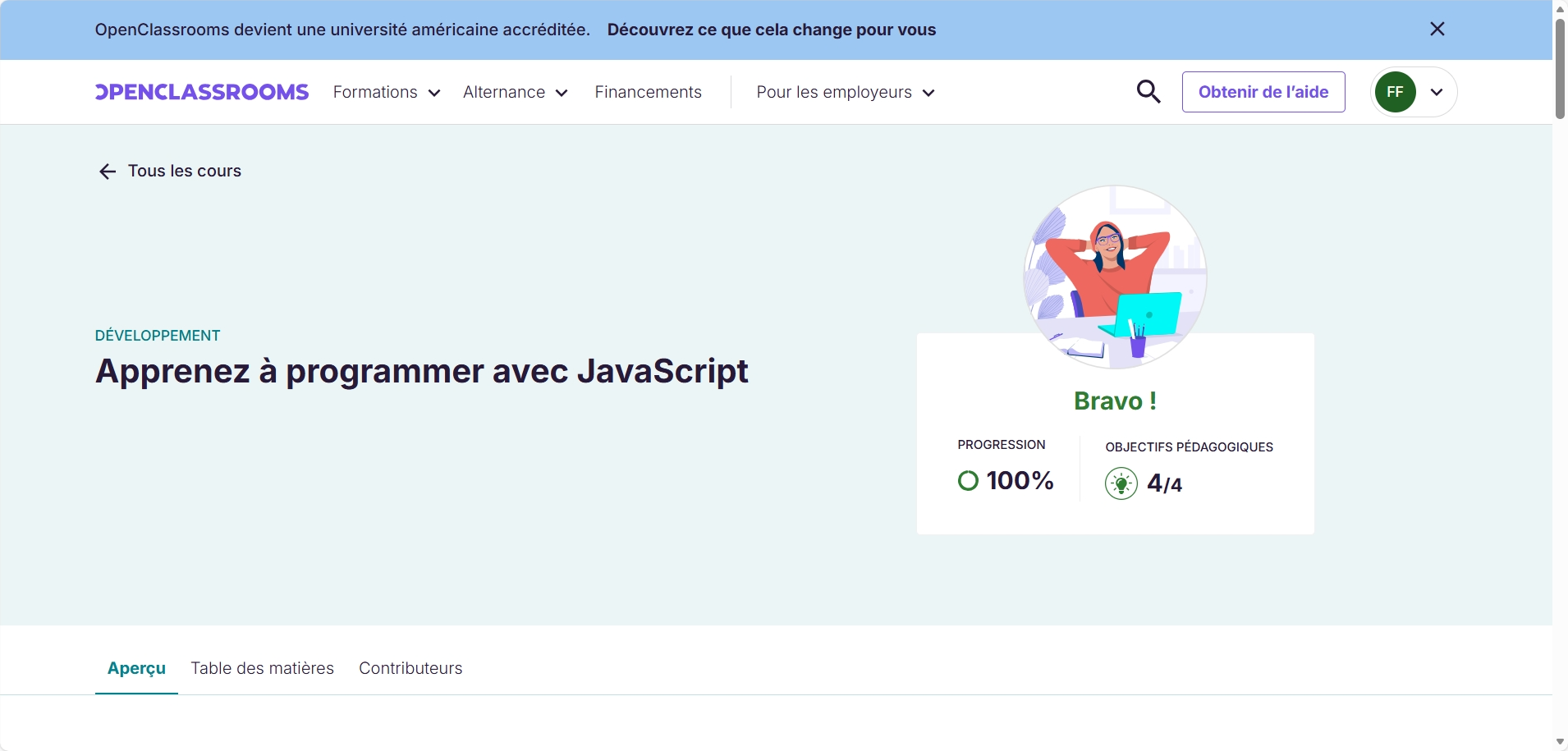Open the Contributeurs tab
The height and width of the screenshot is (751, 1568).
tap(410, 668)
